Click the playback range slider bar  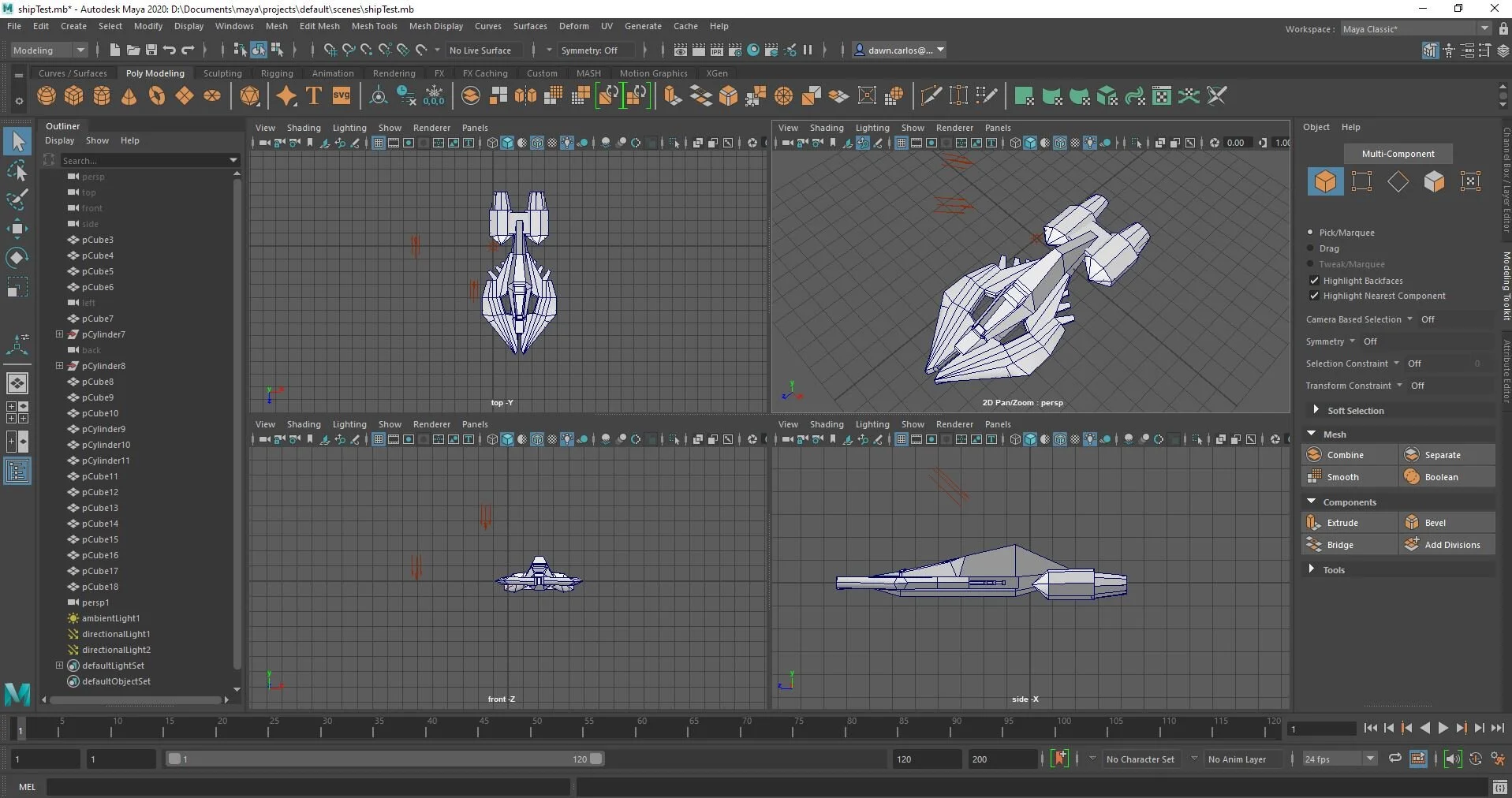[x=385, y=759]
